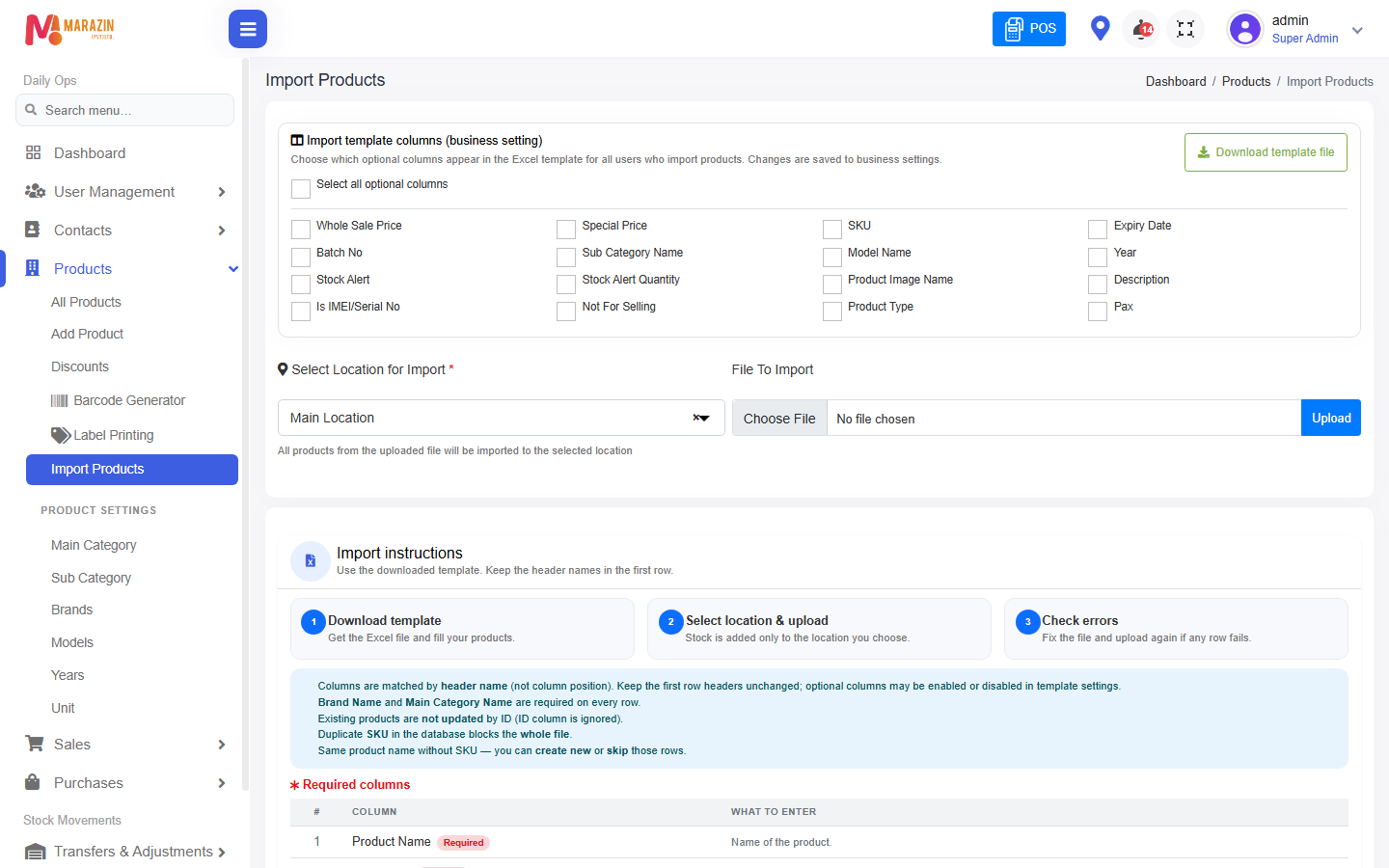1389x868 pixels.
Task: Enable the Whole Sale Price column checkbox
Action: pyautogui.click(x=301, y=230)
